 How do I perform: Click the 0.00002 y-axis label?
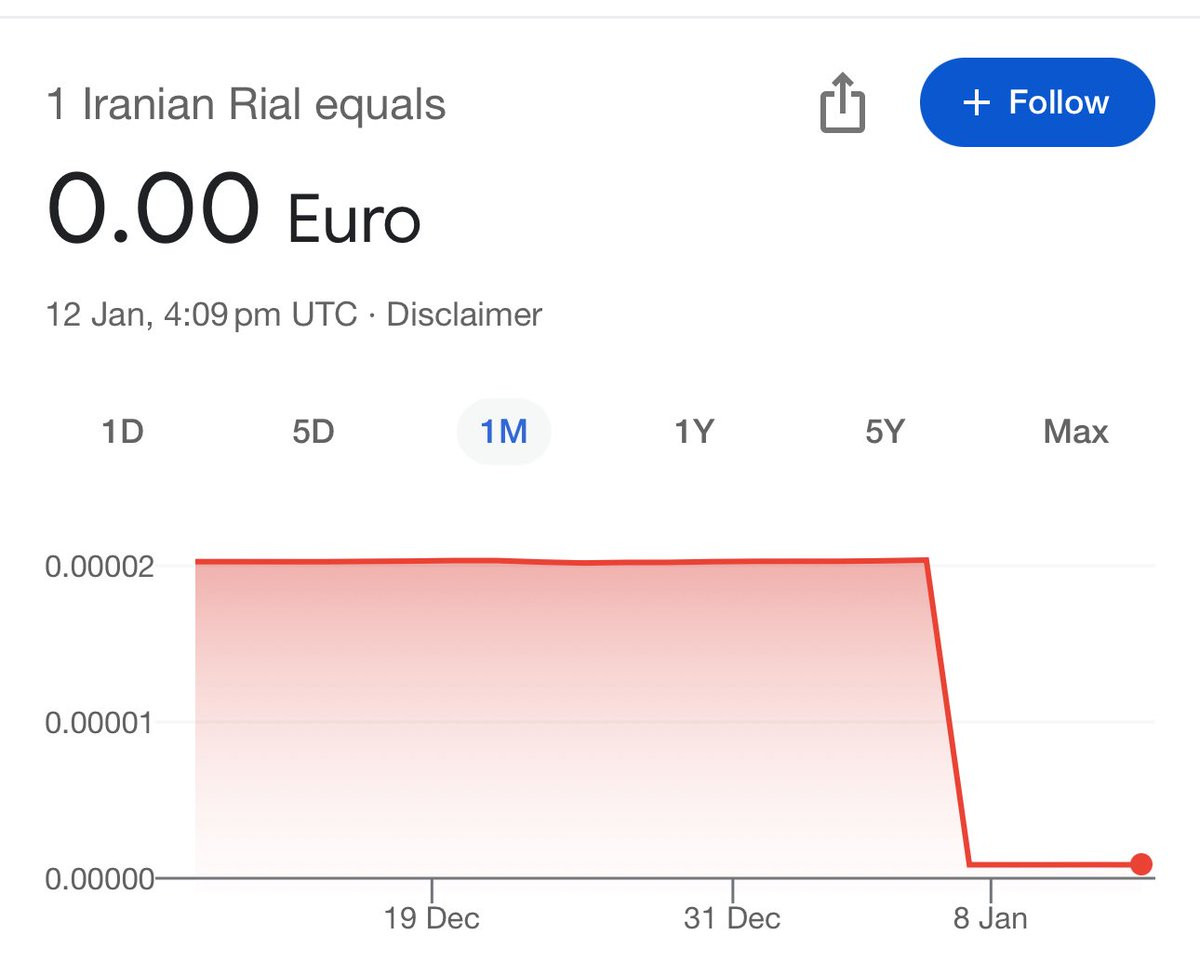pos(100,567)
